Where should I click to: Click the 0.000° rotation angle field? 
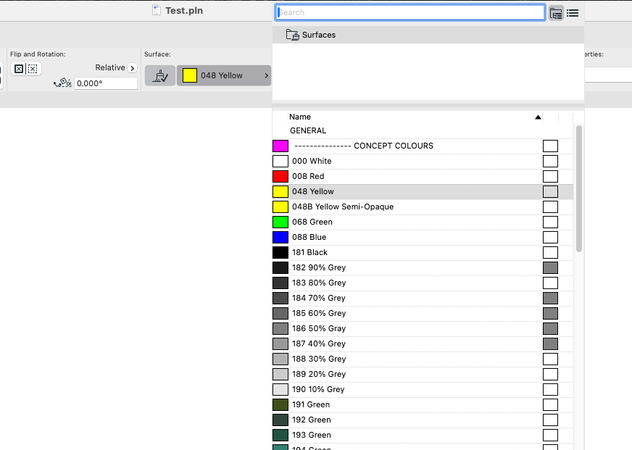tap(106, 83)
